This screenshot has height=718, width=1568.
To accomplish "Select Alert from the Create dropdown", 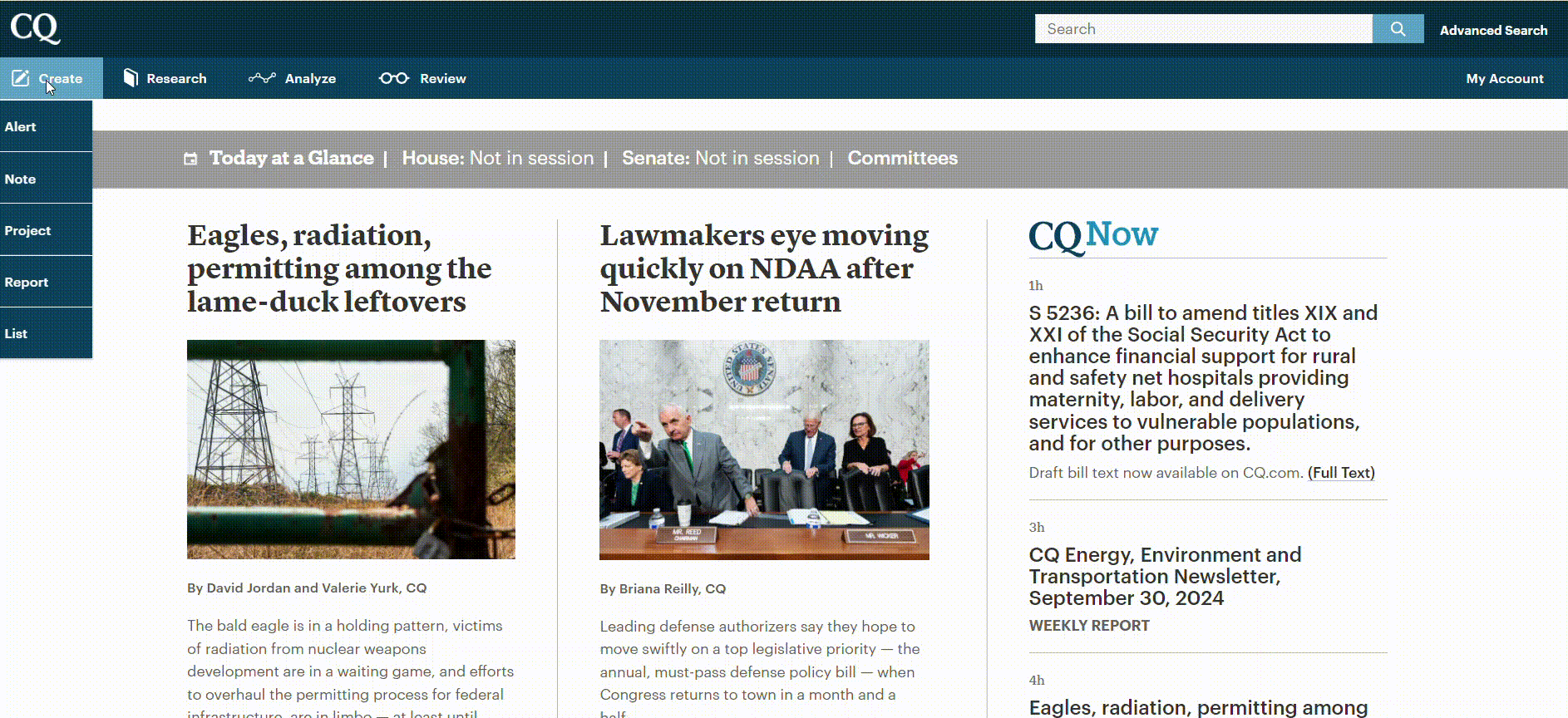I will click(46, 126).
